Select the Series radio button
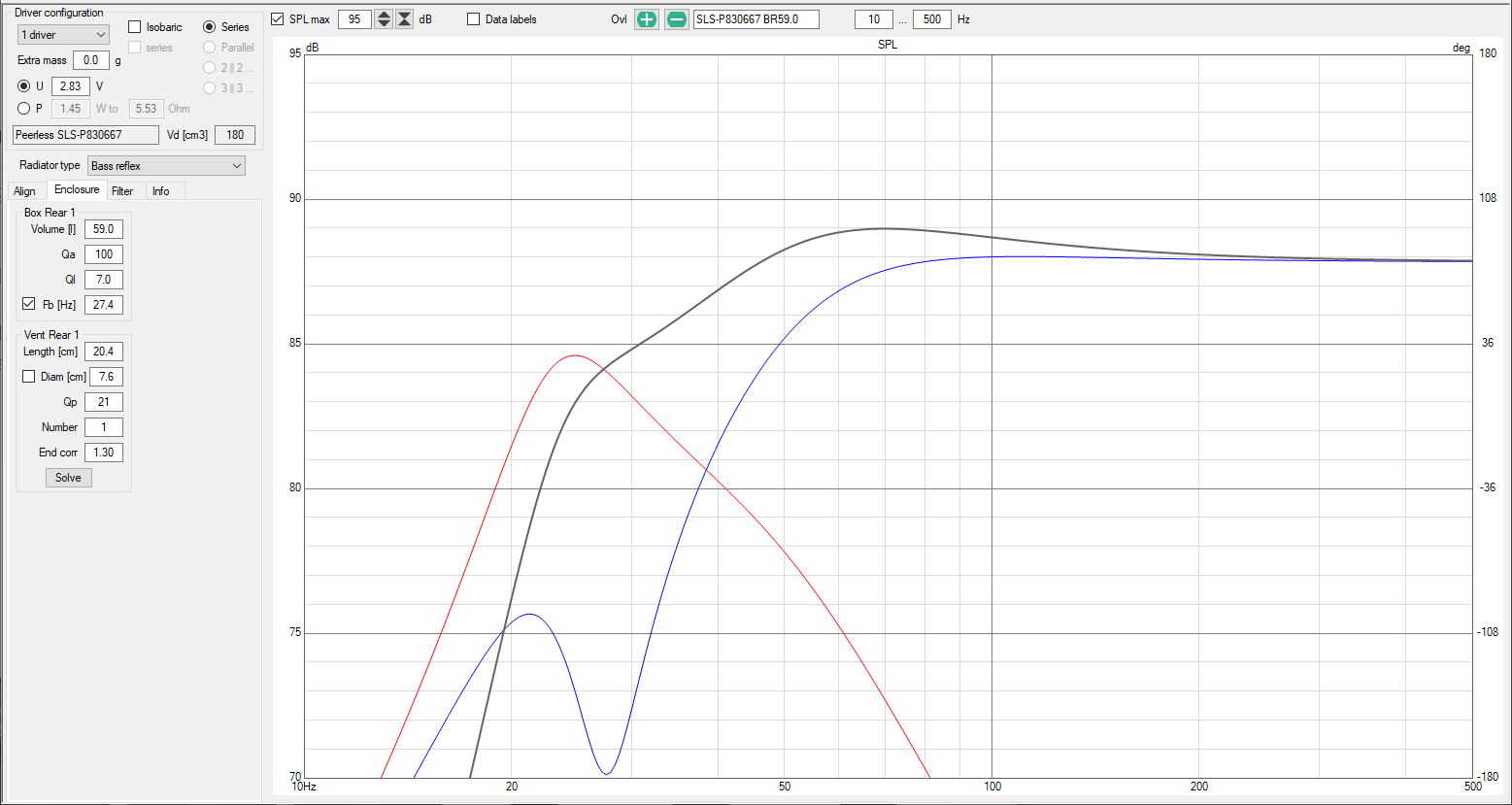This screenshot has width=1512, height=805. click(x=210, y=27)
